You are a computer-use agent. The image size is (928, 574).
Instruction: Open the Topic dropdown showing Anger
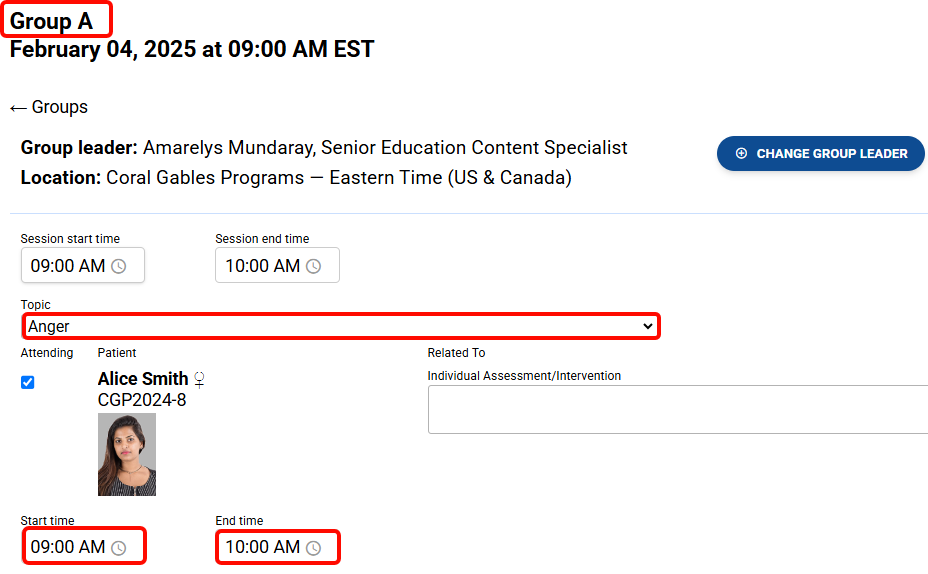tap(340, 326)
